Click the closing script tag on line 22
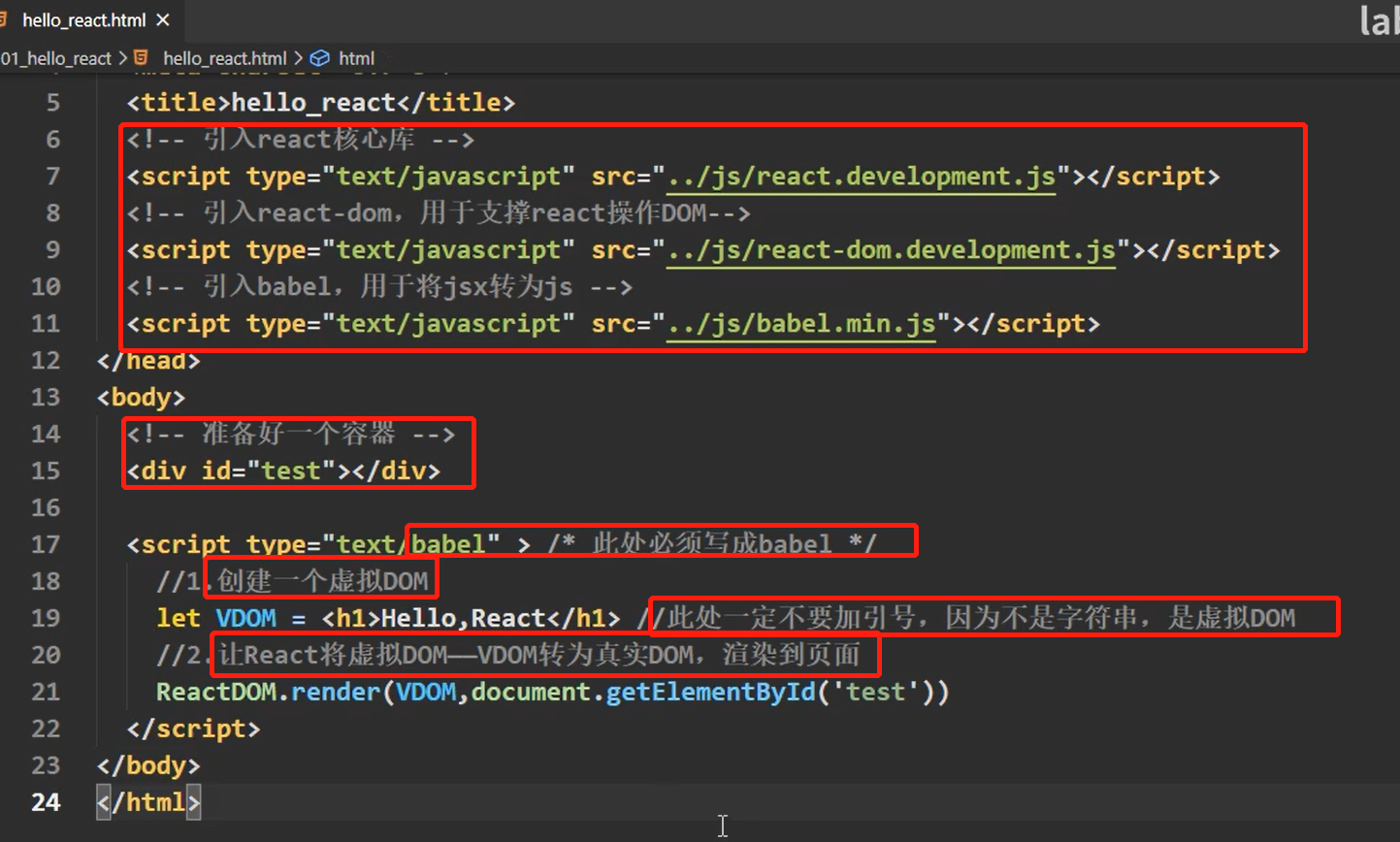The image size is (1400, 842). coord(193,729)
